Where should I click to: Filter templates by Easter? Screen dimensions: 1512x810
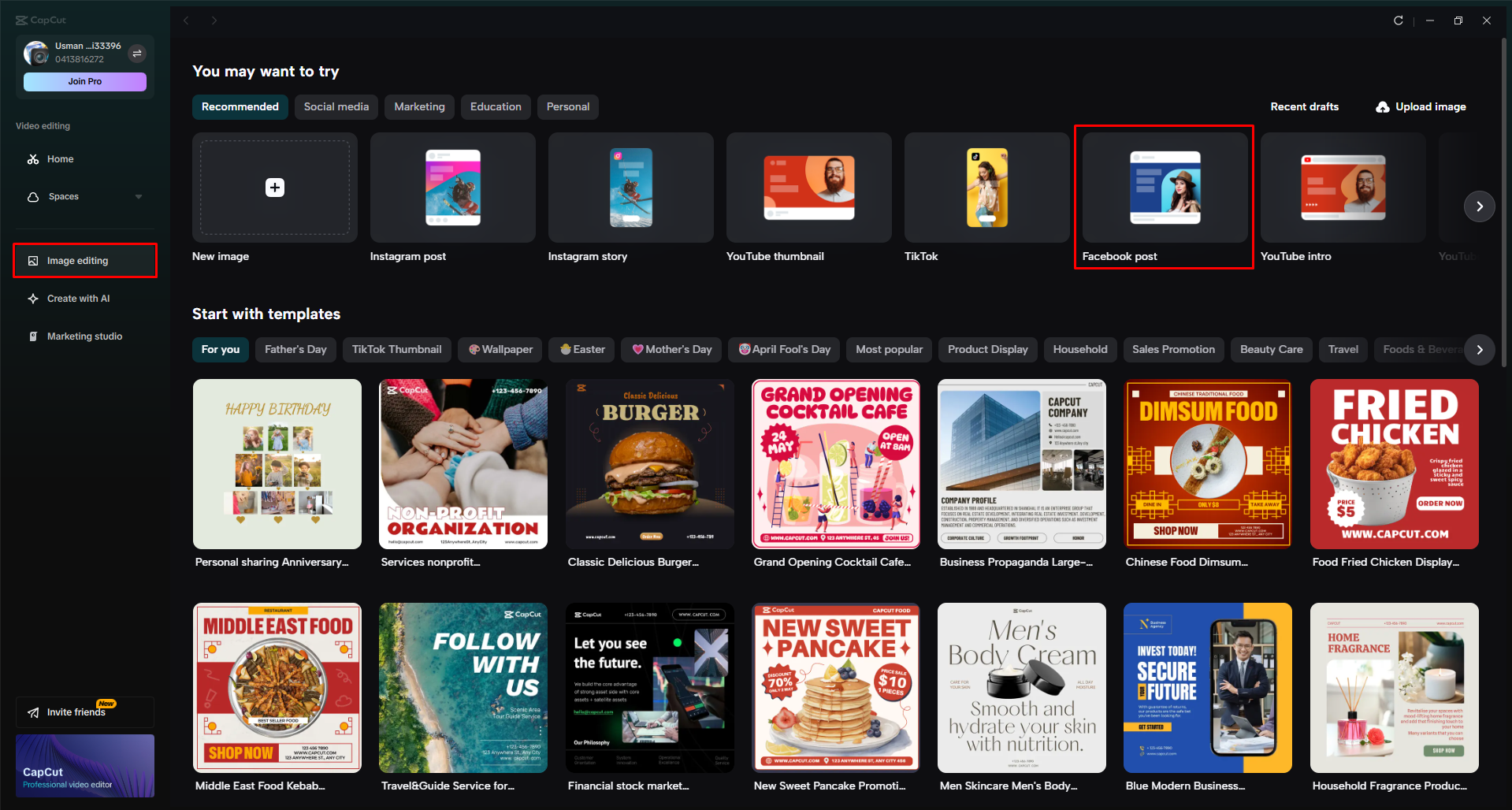(x=581, y=350)
